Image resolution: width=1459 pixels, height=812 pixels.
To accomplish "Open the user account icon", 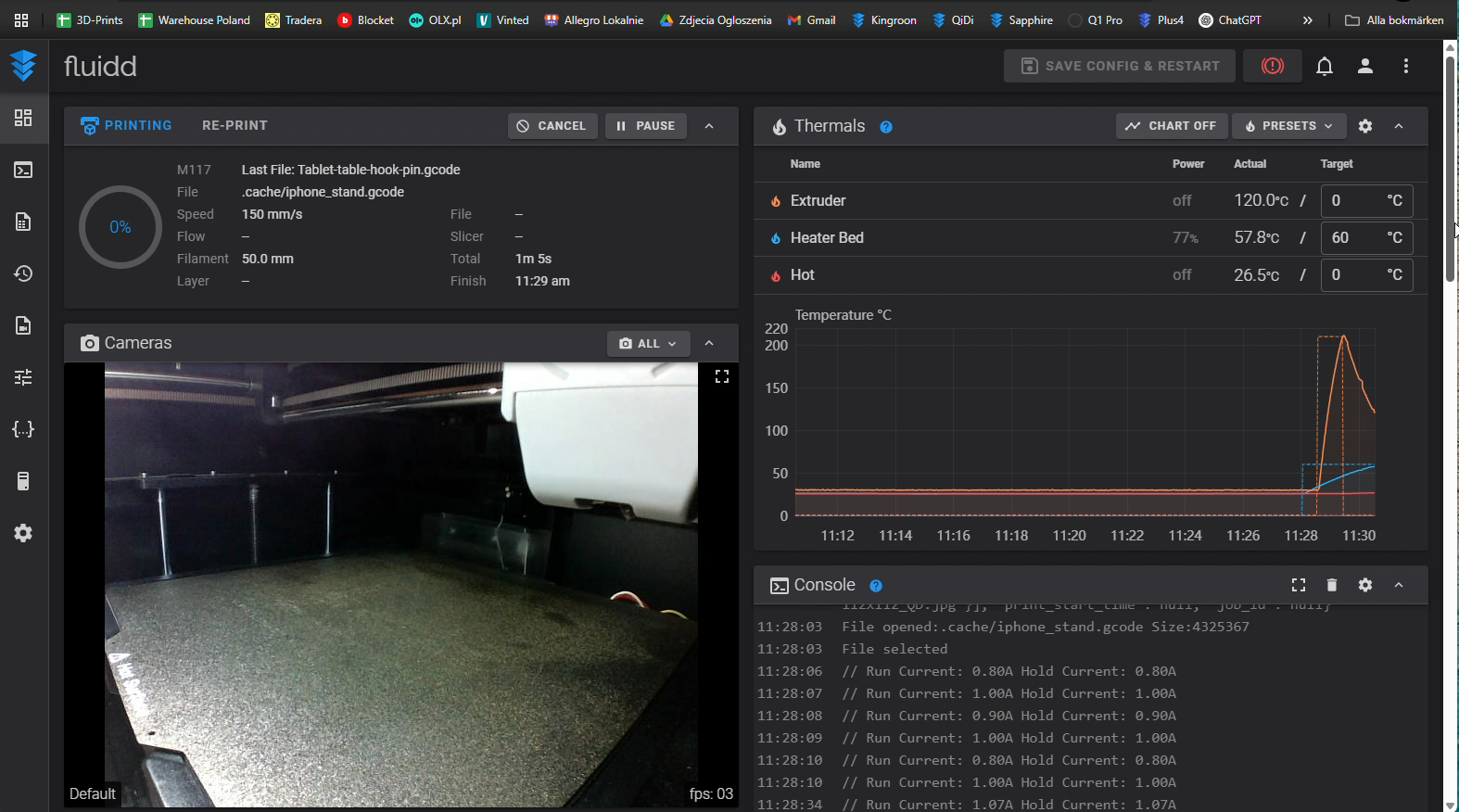I will (1365, 66).
